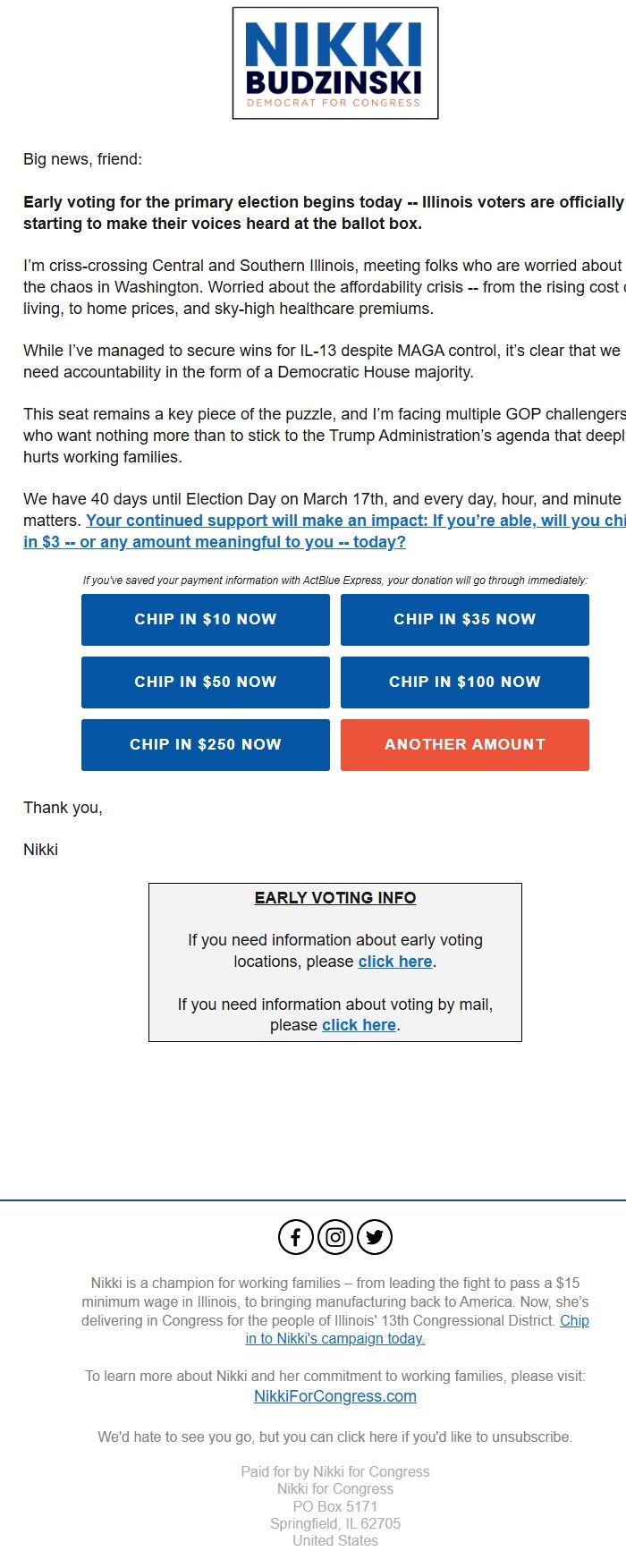Visit NikkiForCongress.com

pyautogui.click(x=334, y=1395)
